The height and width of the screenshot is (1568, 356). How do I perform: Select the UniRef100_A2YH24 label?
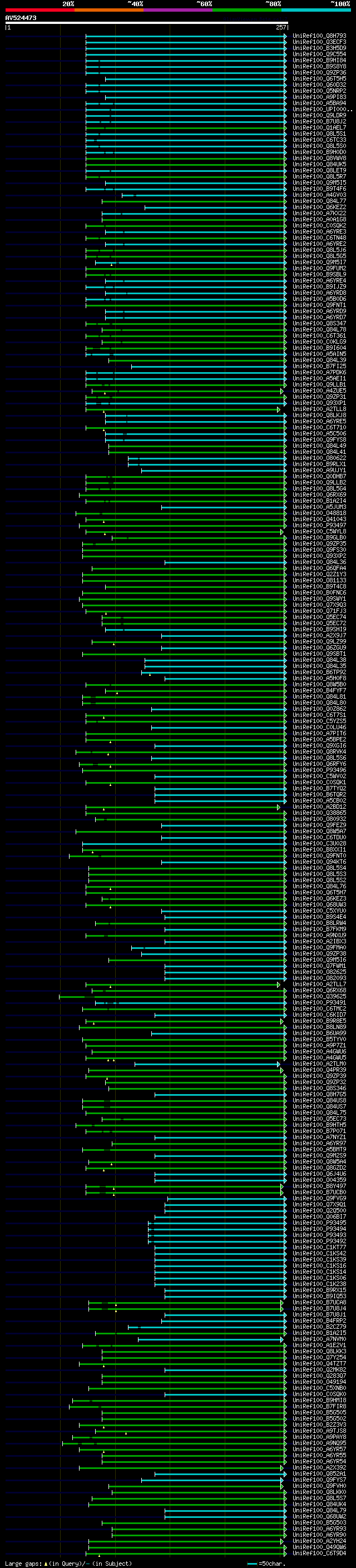pyautogui.click(x=319, y=1541)
